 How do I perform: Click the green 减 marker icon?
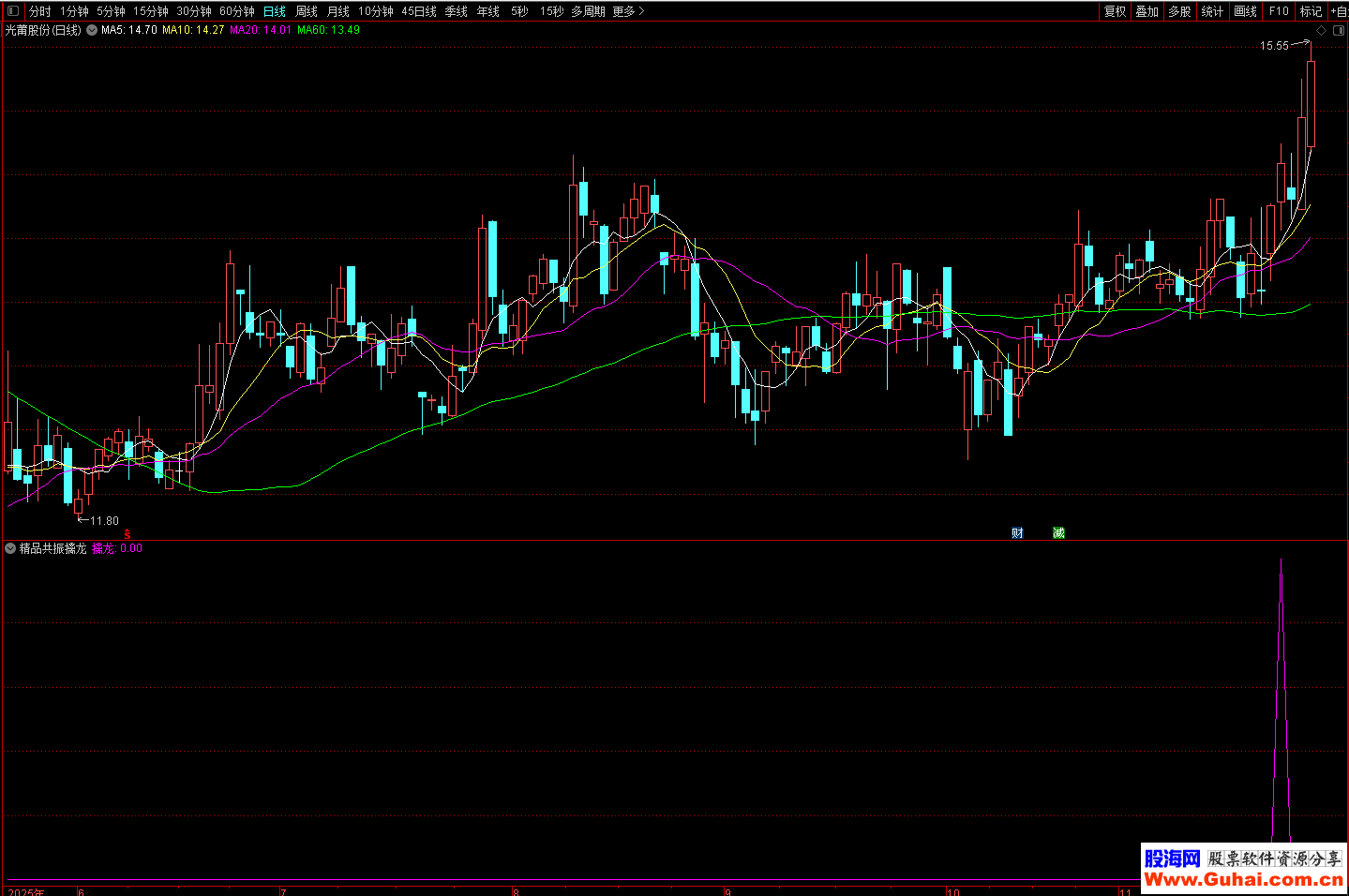tap(1058, 533)
